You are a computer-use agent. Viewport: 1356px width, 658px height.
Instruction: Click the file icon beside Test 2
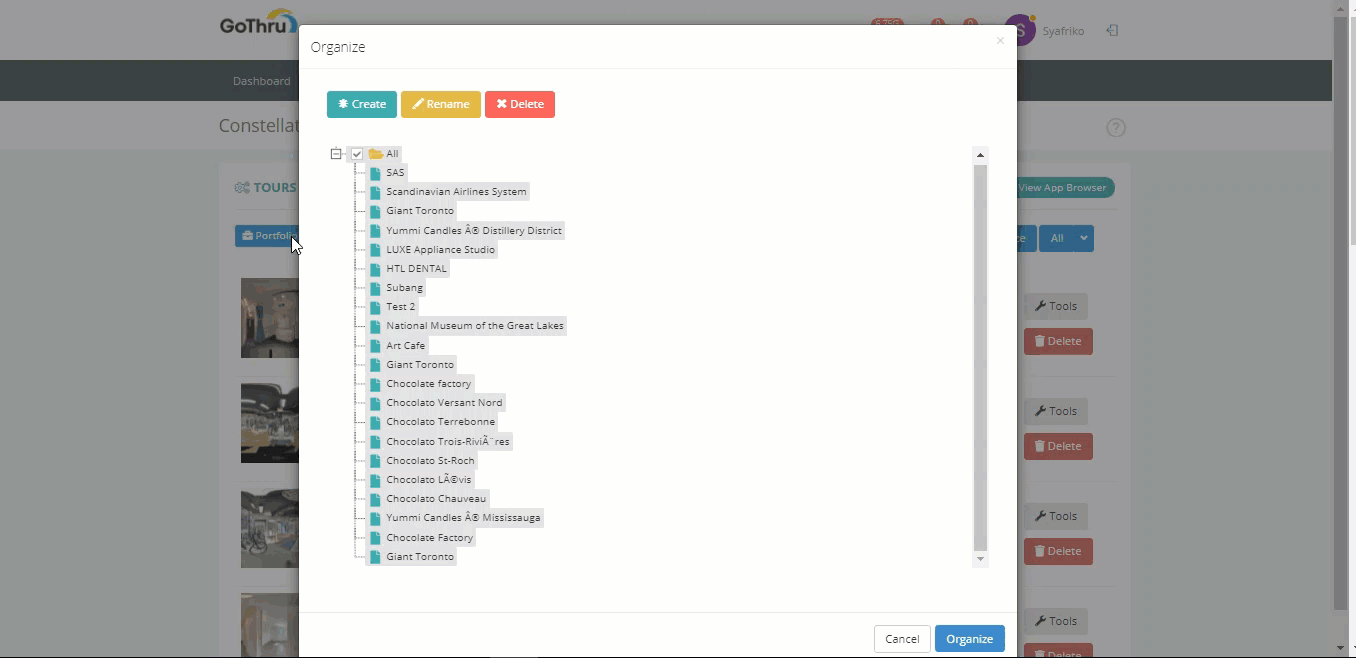375,307
